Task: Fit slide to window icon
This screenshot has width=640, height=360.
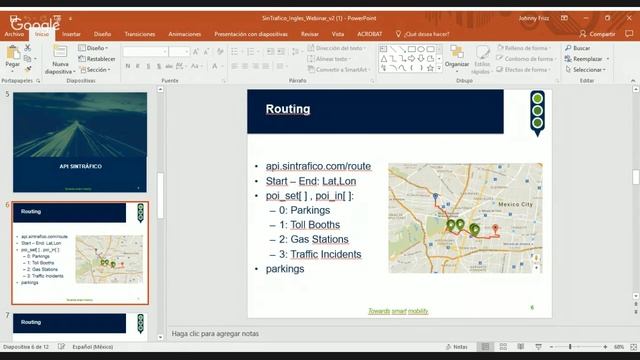Action: click(x=633, y=347)
